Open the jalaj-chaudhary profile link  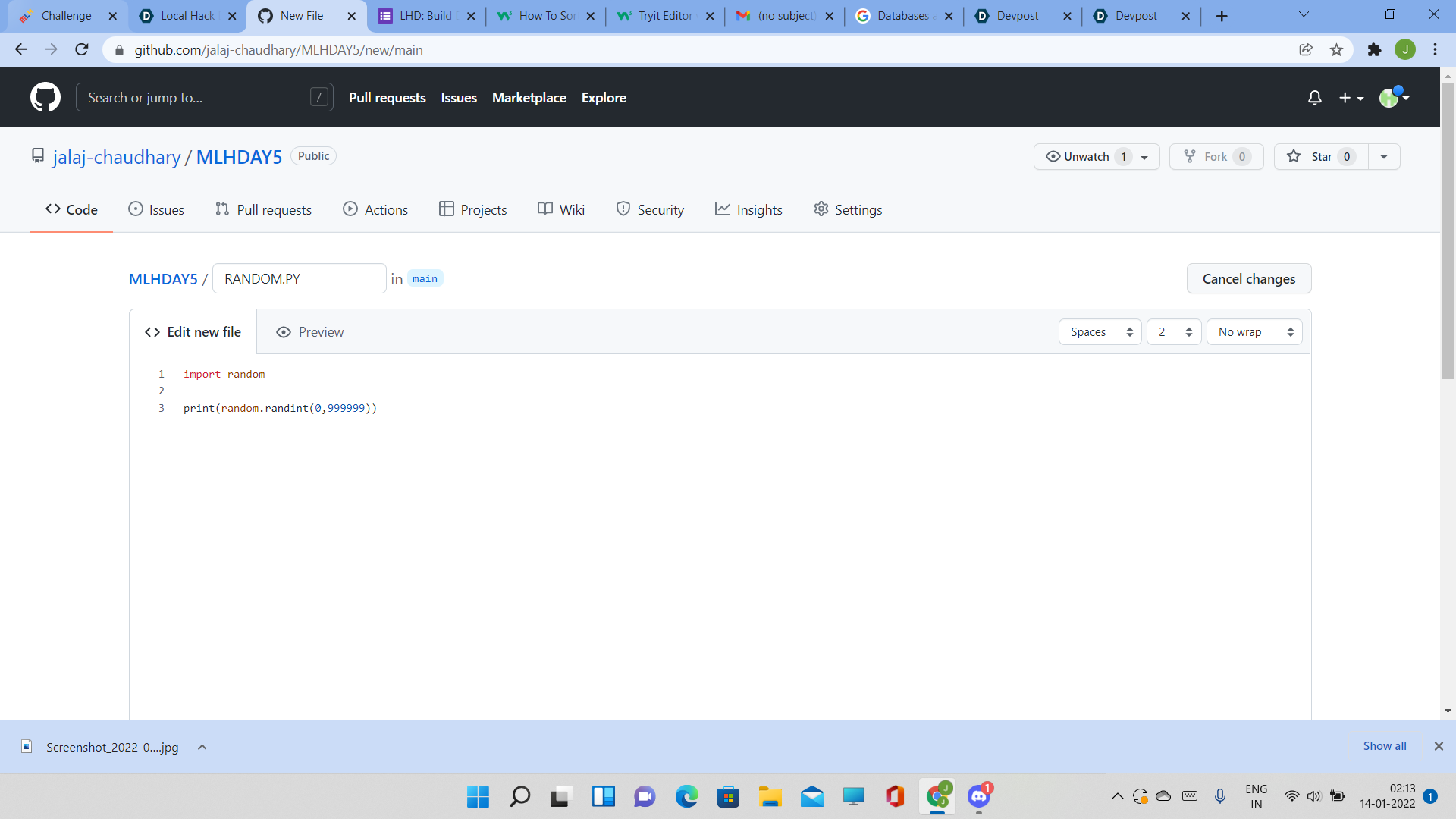pos(117,157)
